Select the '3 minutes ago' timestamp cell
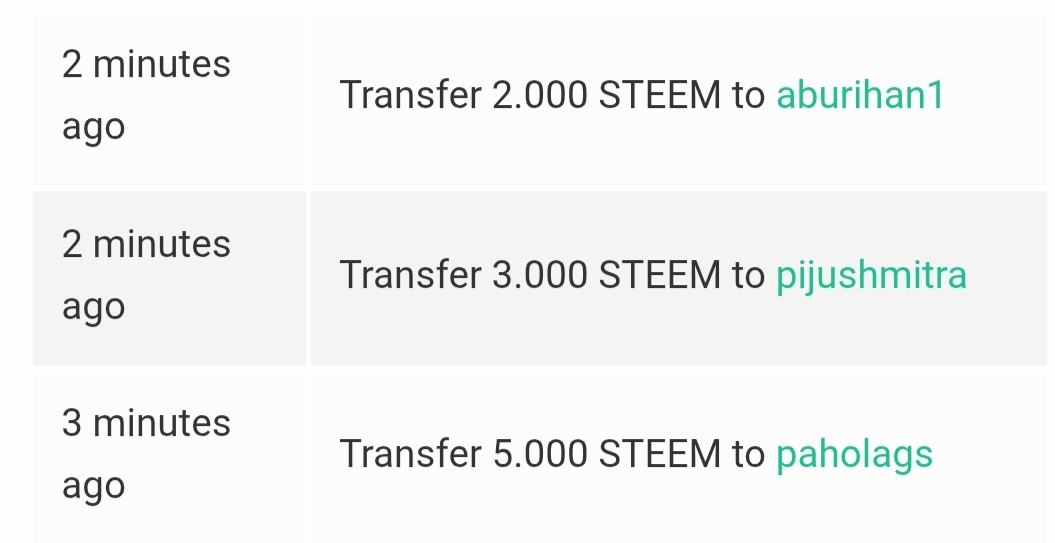 (x=170, y=456)
